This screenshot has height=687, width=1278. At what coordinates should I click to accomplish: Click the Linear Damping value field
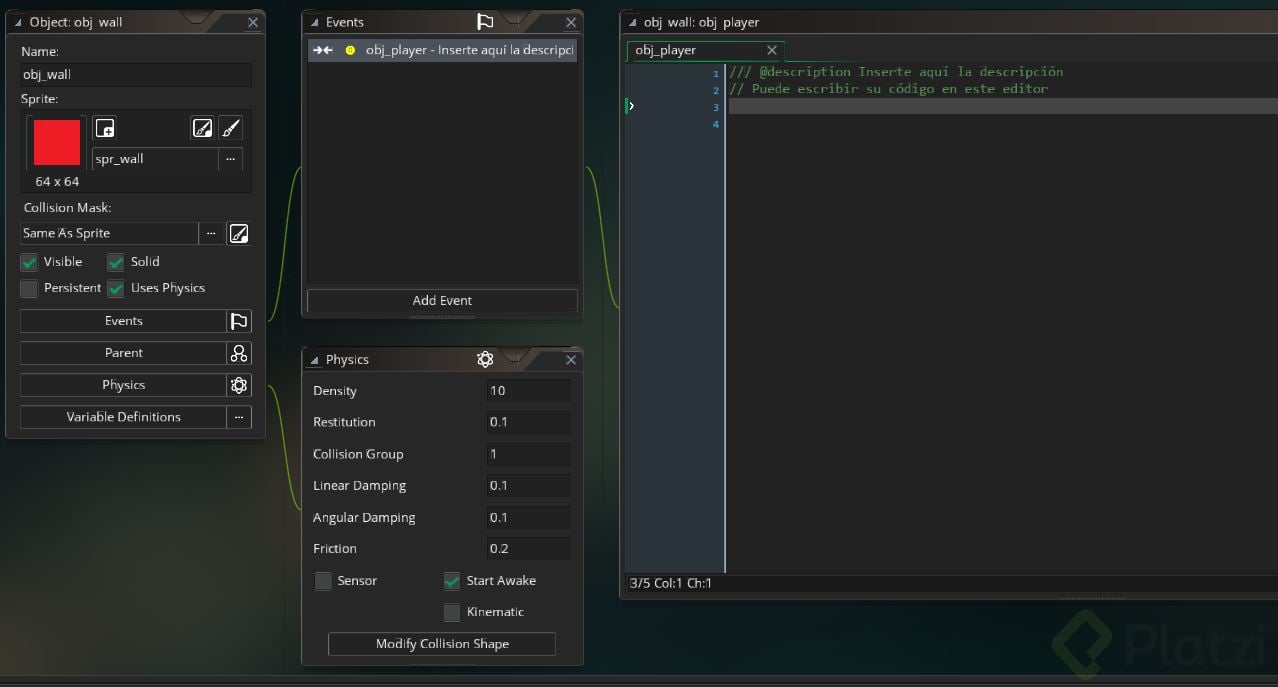pyautogui.click(x=528, y=486)
